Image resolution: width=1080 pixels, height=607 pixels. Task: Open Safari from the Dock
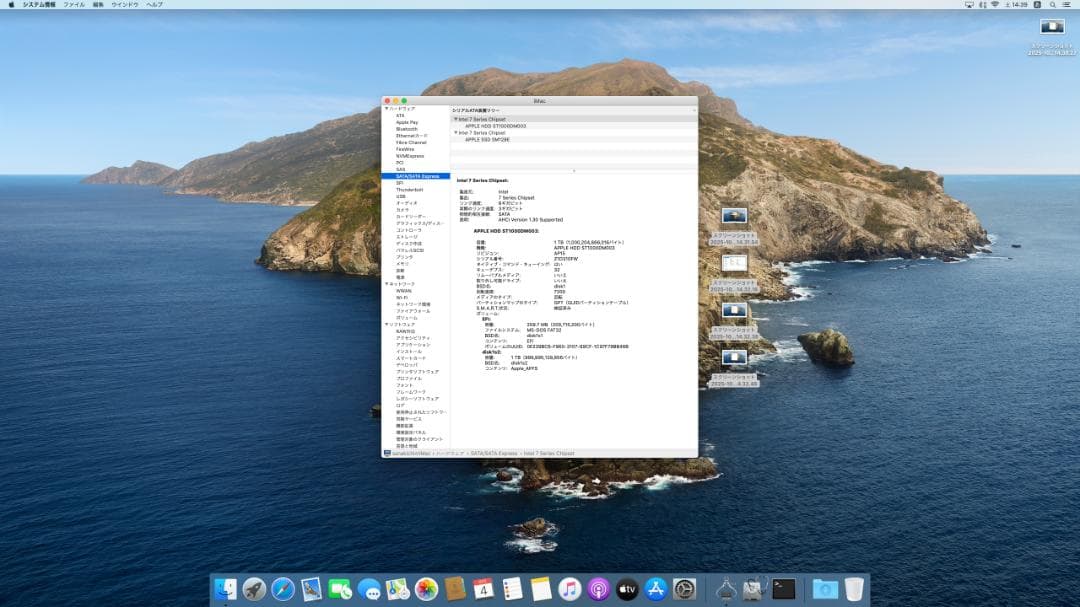pos(282,588)
